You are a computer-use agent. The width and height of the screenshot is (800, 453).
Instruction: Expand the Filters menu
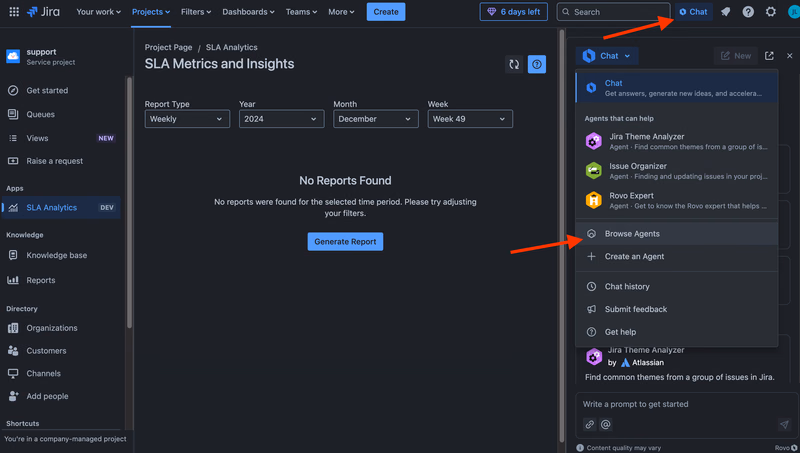(196, 12)
